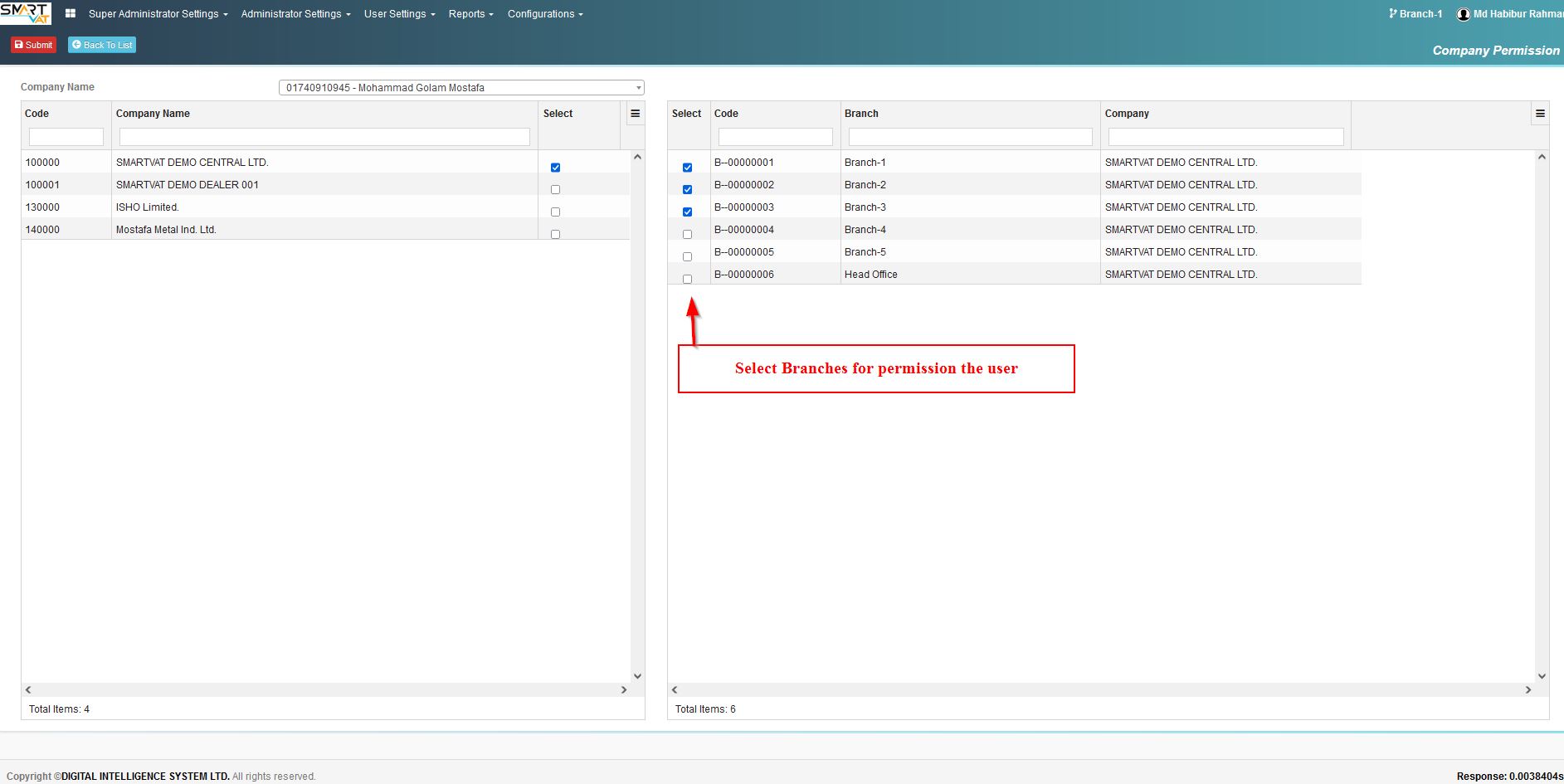Click the Back To List button
The height and width of the screenshot is (784, 1564).
point(102,45)
